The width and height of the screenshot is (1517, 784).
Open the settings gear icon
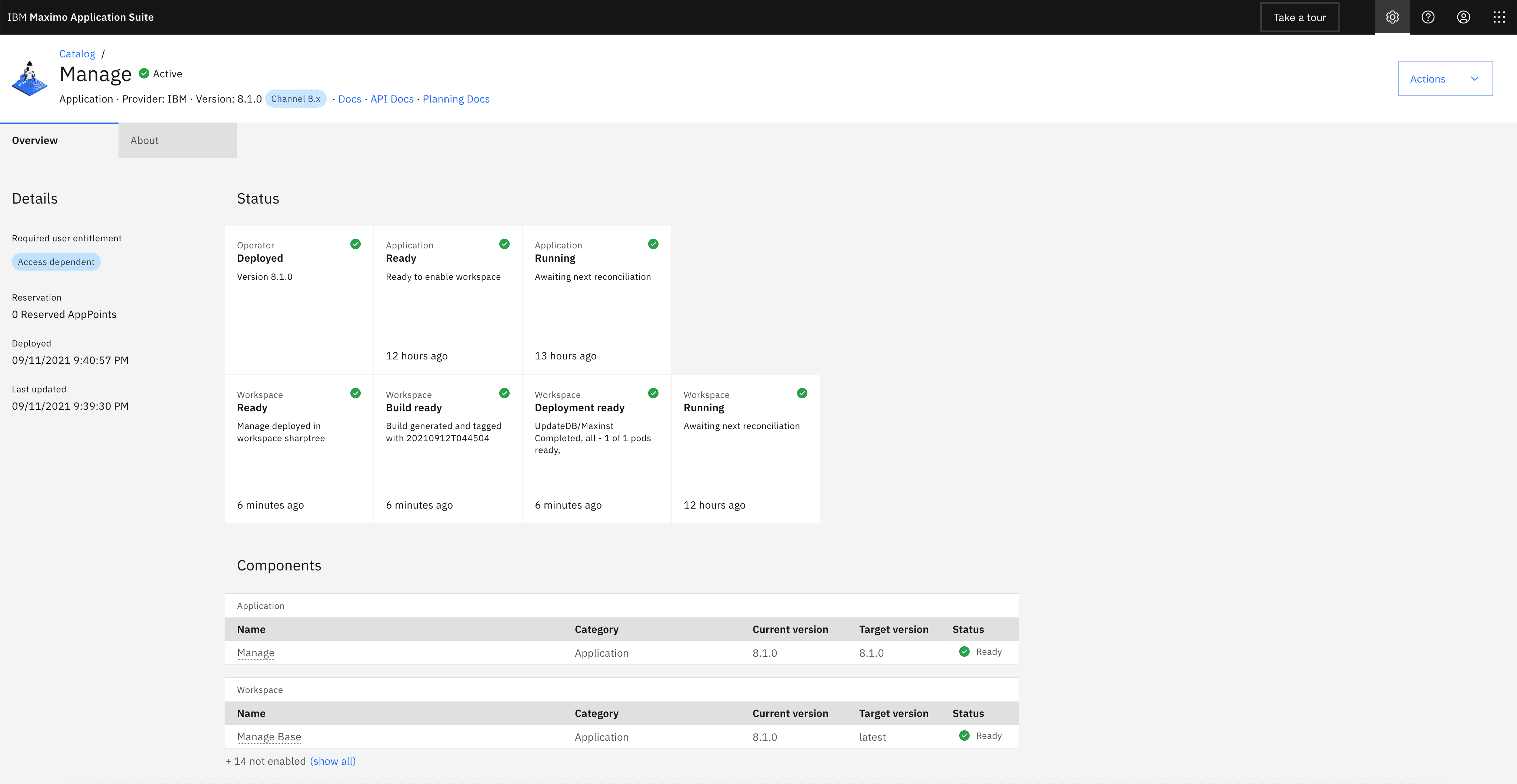tap(1392, 17)
